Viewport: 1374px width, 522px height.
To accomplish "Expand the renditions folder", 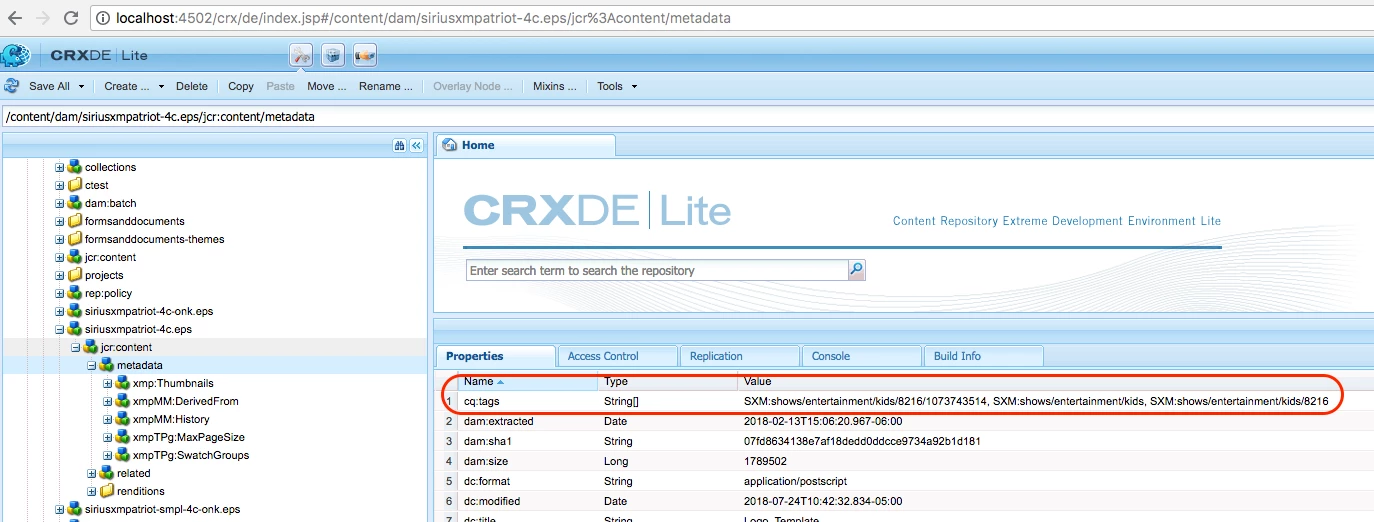I will (x=92, y=491).
